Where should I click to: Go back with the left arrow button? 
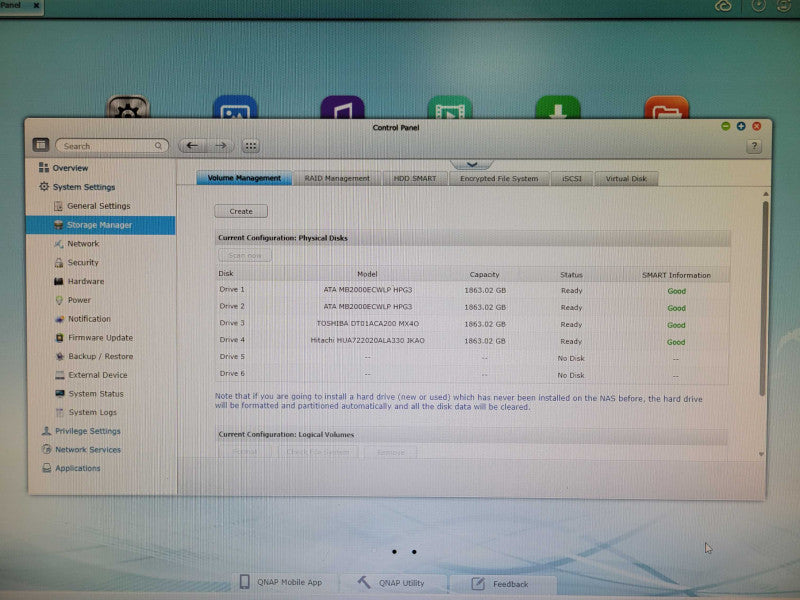click(x=192, y=146)
